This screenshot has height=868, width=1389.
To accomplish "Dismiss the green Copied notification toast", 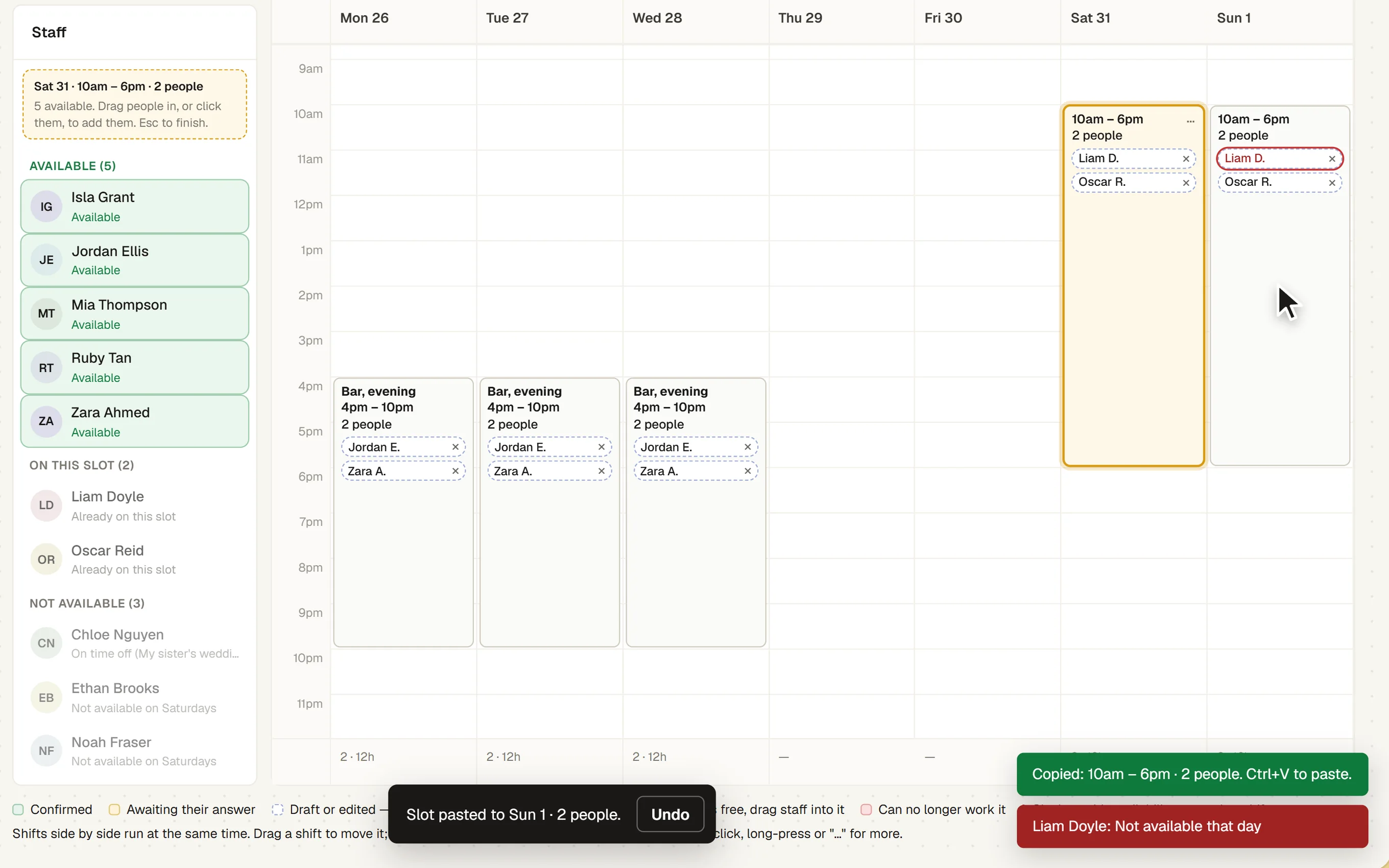I will (x=1192, y=774).
